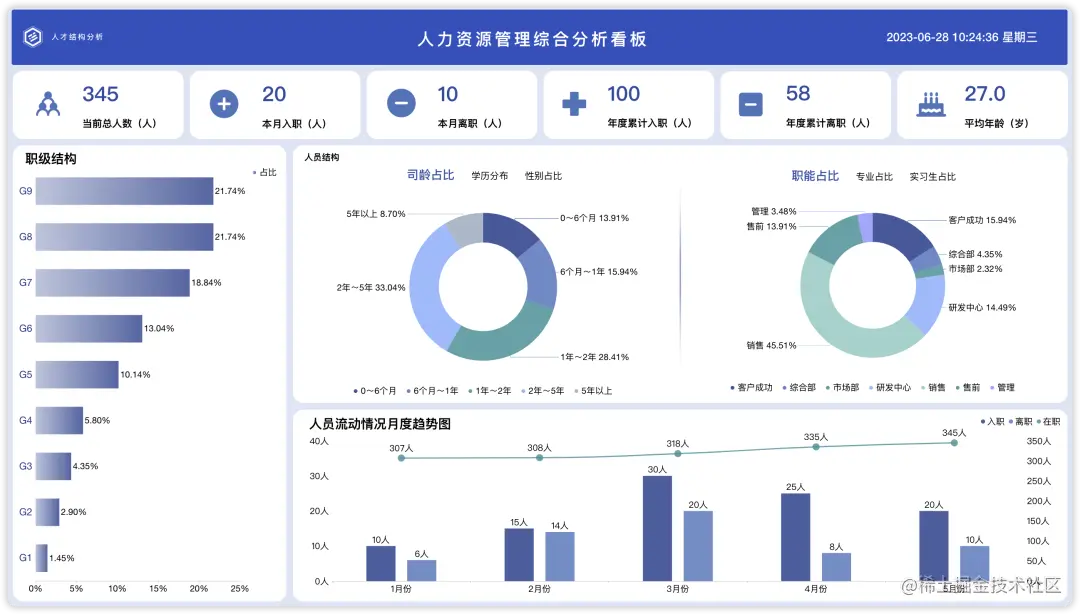The width and height of the screenshot is (1080, 614).
Task: Click the 27.0 average age value
Action: click(985, 93)
